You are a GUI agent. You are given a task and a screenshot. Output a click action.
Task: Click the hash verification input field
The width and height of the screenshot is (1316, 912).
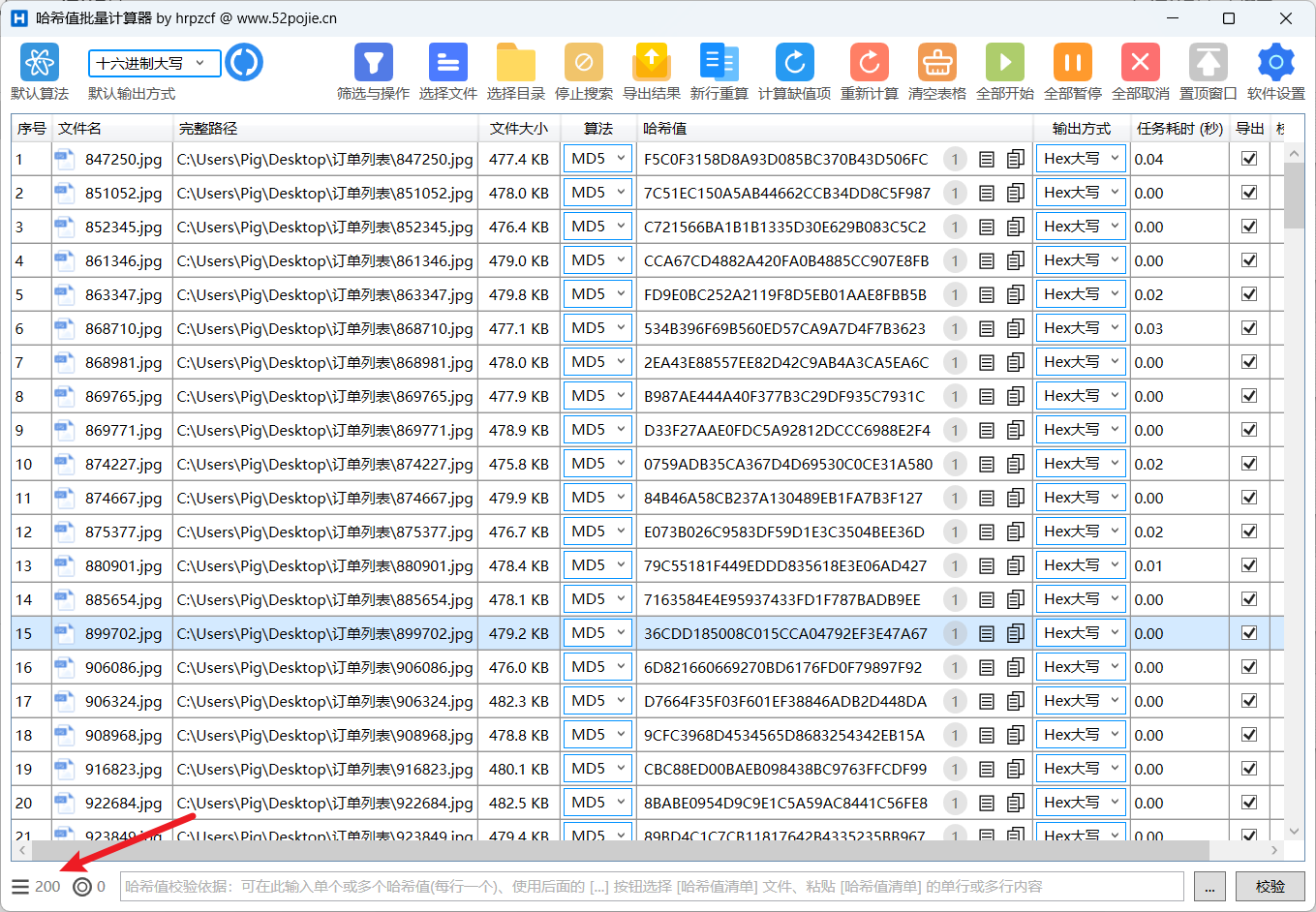point(651,886)
